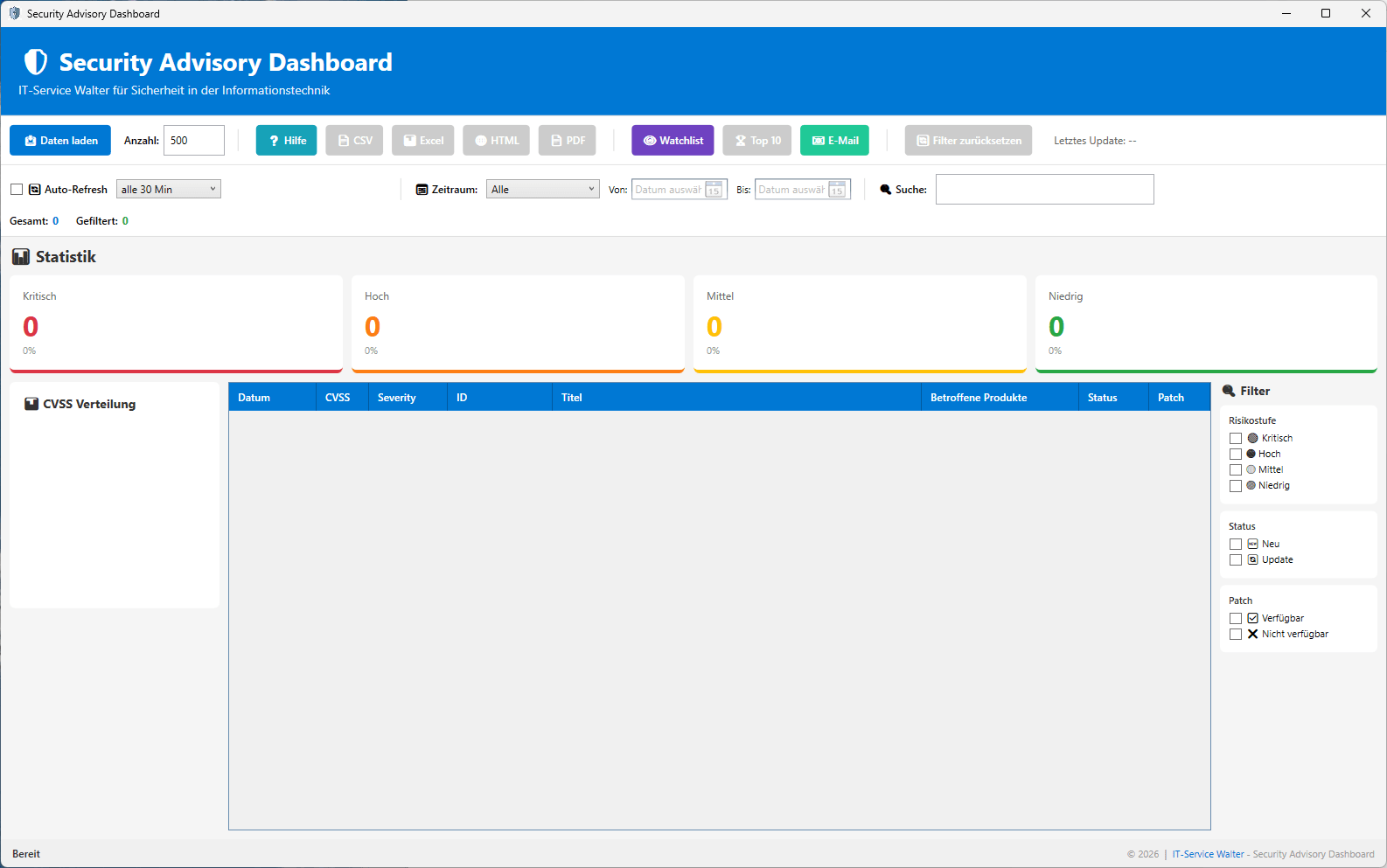
Task: Click the Suche search field
Action: pos(1044,190)
